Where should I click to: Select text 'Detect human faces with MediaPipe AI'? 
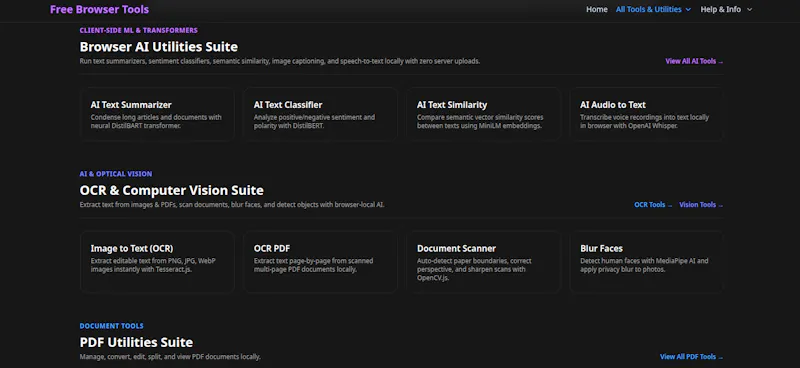[638, 261]
